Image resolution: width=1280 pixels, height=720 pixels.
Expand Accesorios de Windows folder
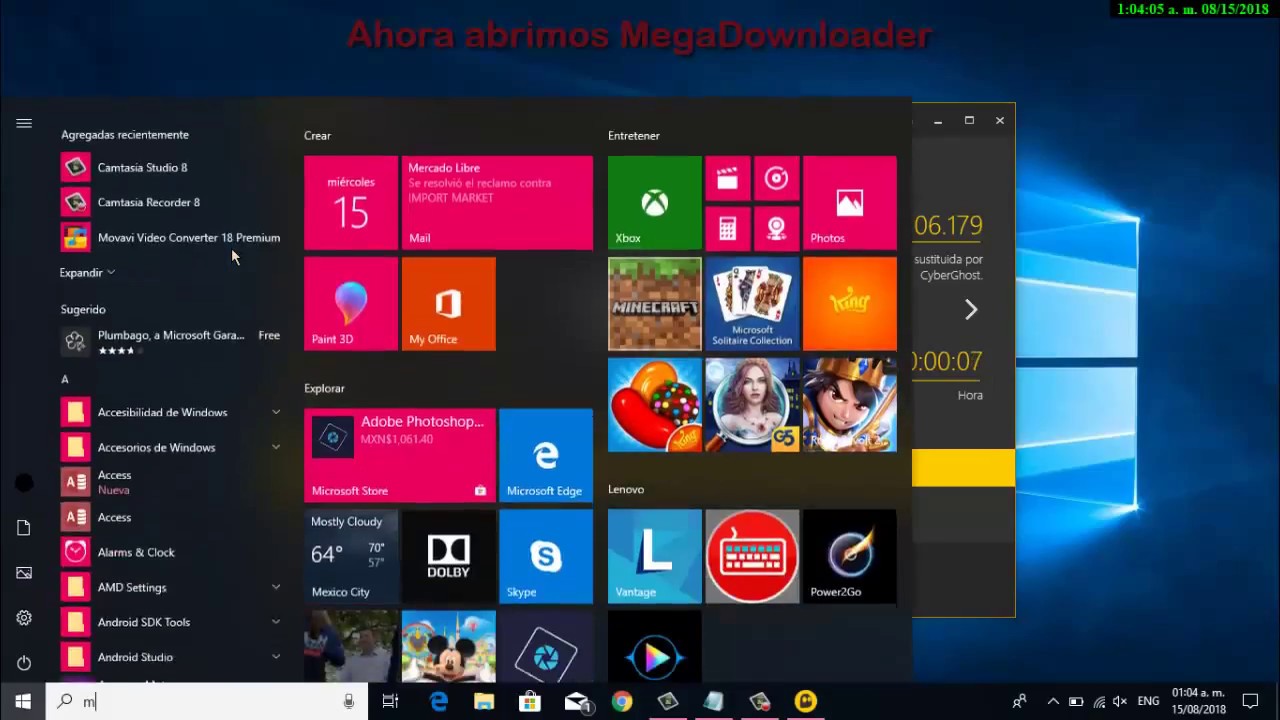pos(170,447)
